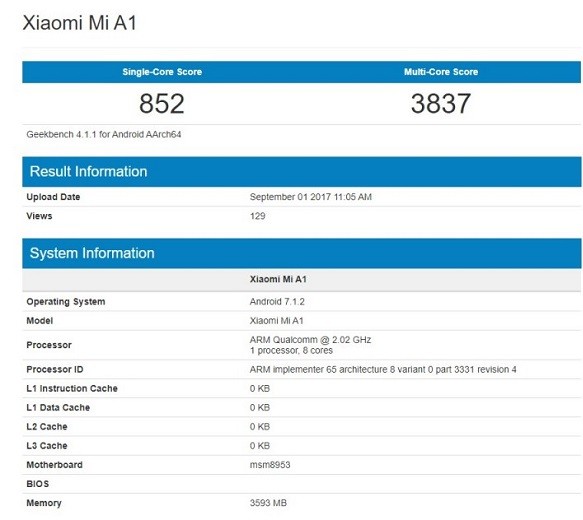
Task: Select the L1 Instruction Cache row label
Action: click(72, 388)
